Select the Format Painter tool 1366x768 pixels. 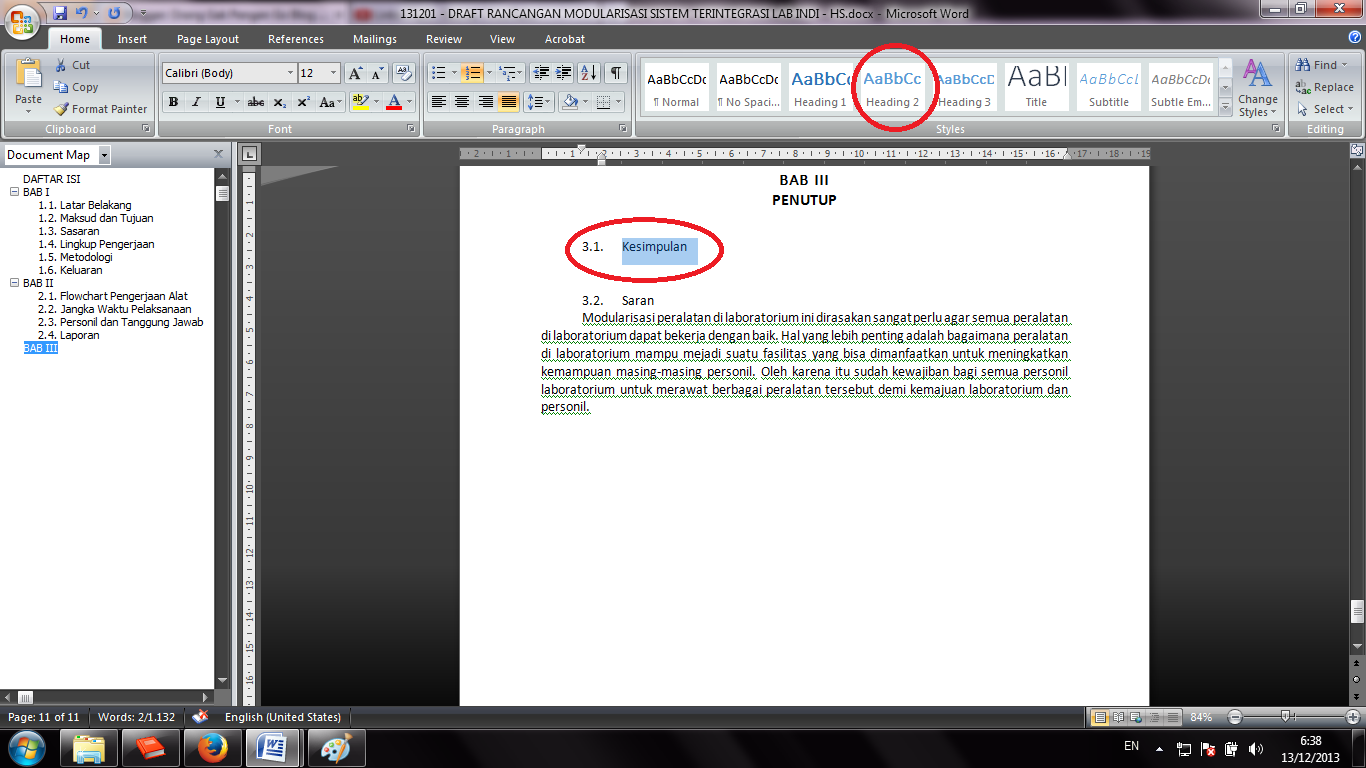coord(100,109)
